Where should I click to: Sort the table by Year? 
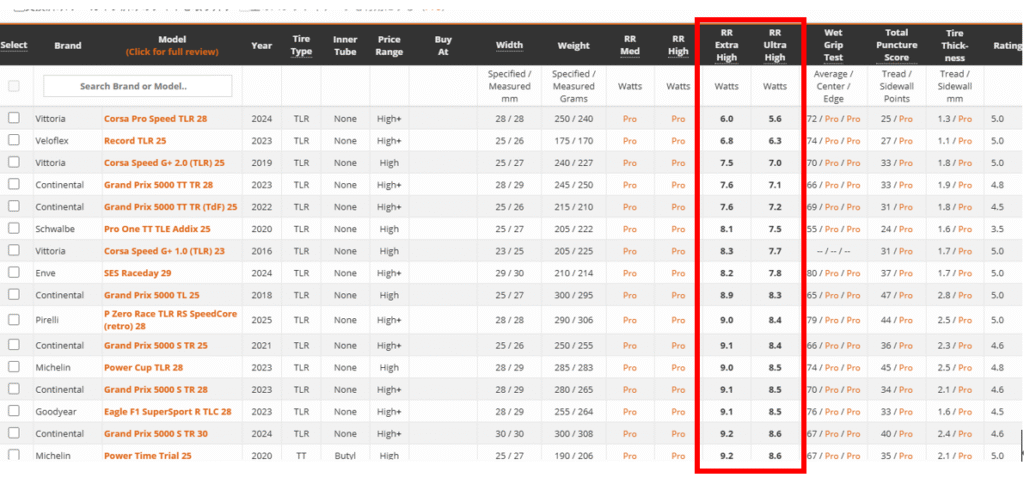click(262, 45)
